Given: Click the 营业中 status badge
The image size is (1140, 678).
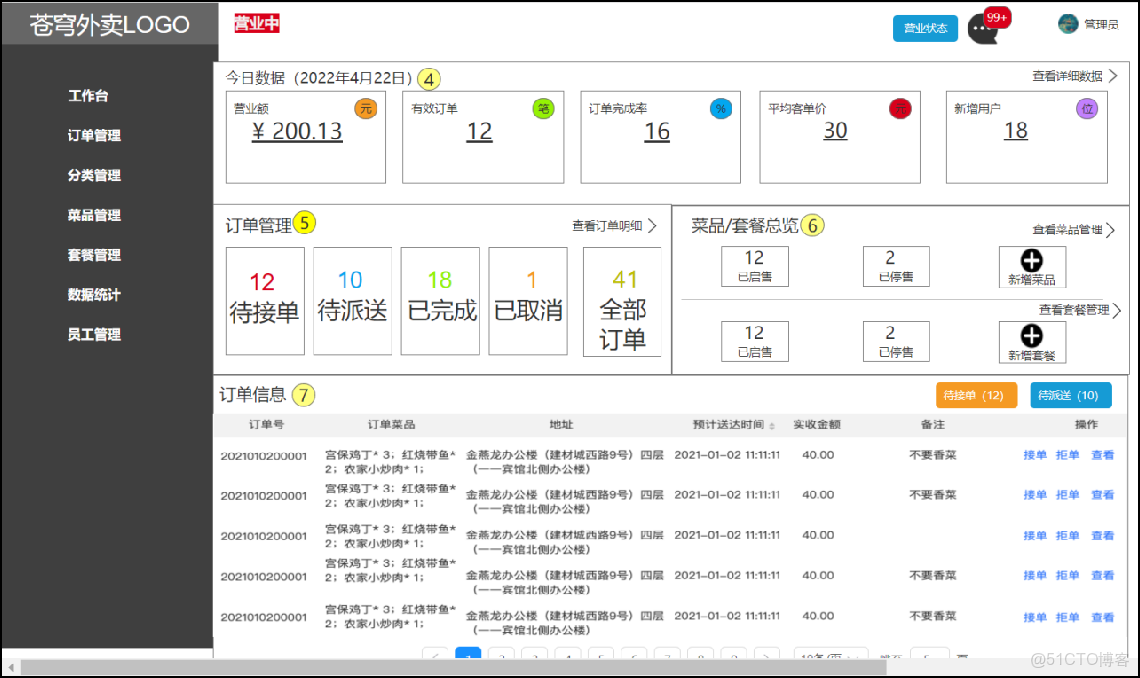Looking at the screenshot, I should (257, 22).
